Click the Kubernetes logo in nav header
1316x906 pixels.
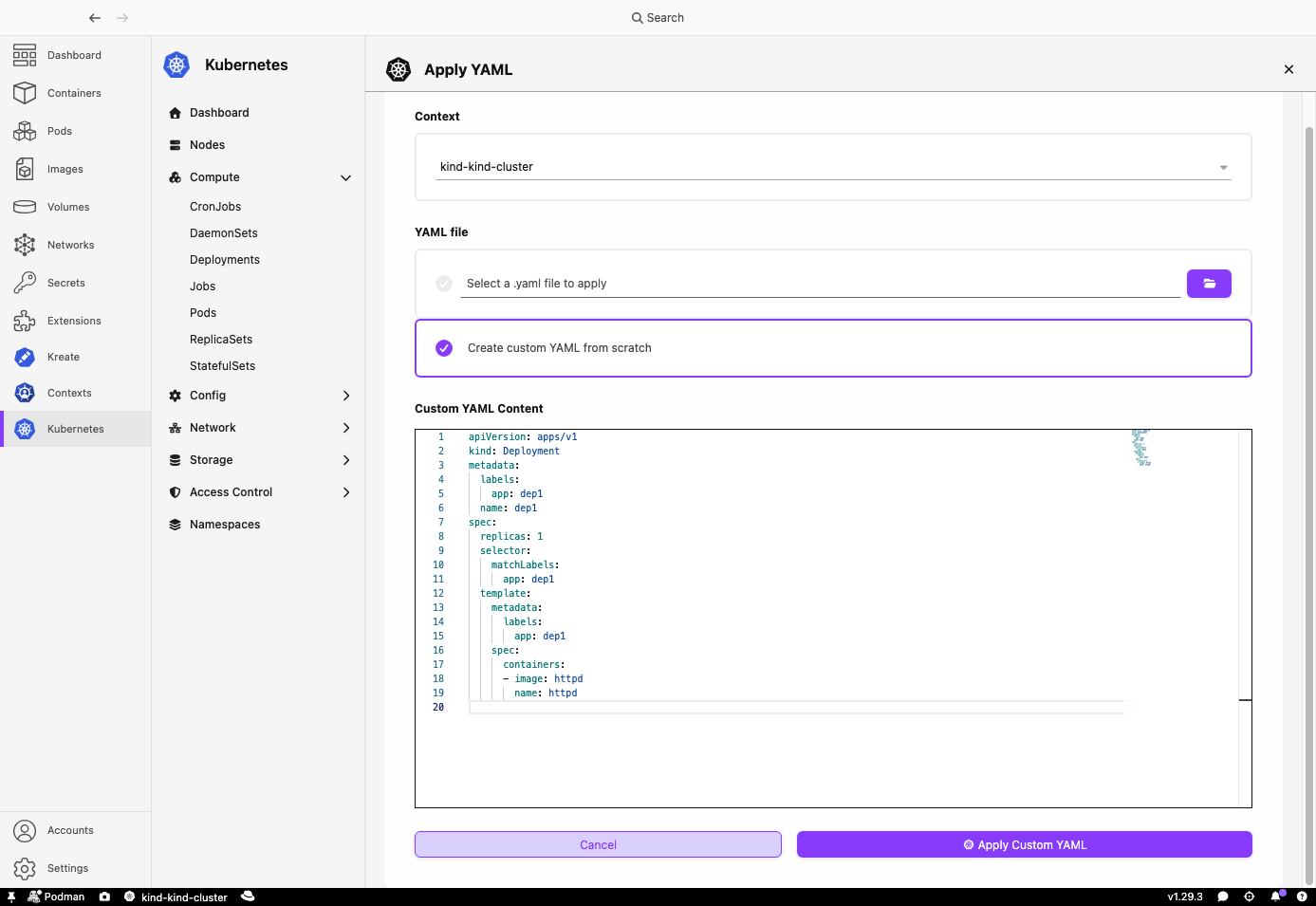pyautogui.click(x=177, y=65)
